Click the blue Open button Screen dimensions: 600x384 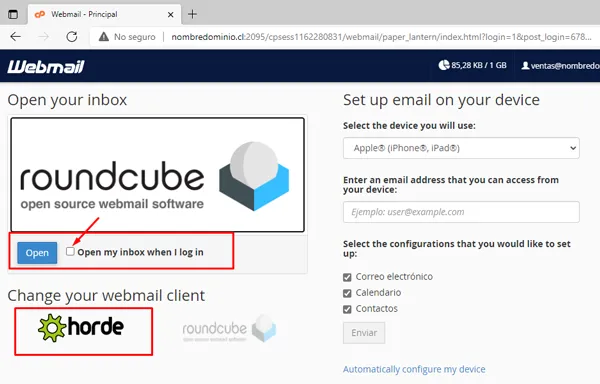37,253
